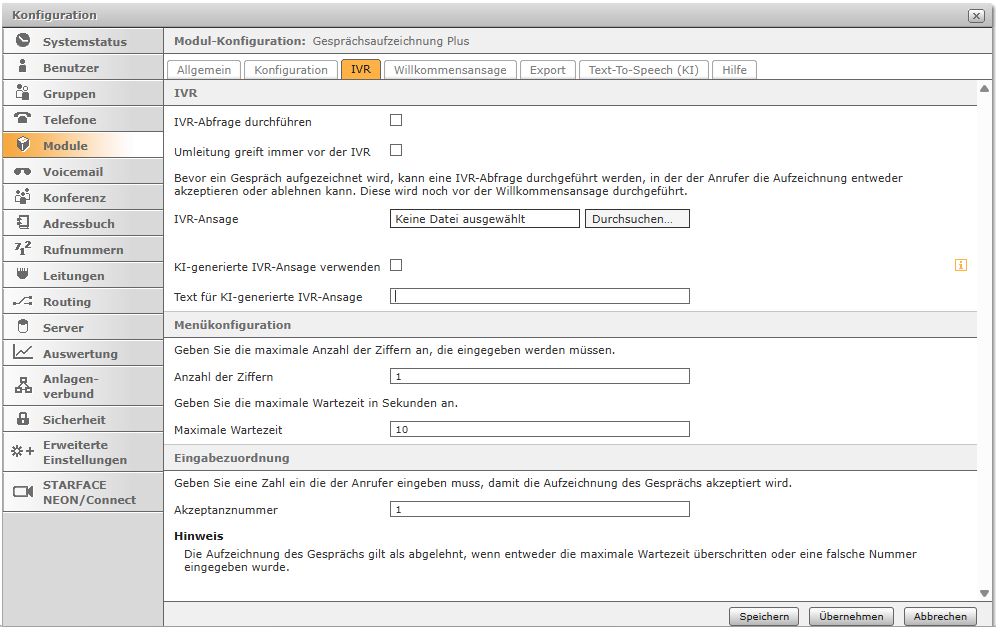Focus the Akzeptanznummer input field
Viewport: 996px width, 627px height.
tap(539, 509)
